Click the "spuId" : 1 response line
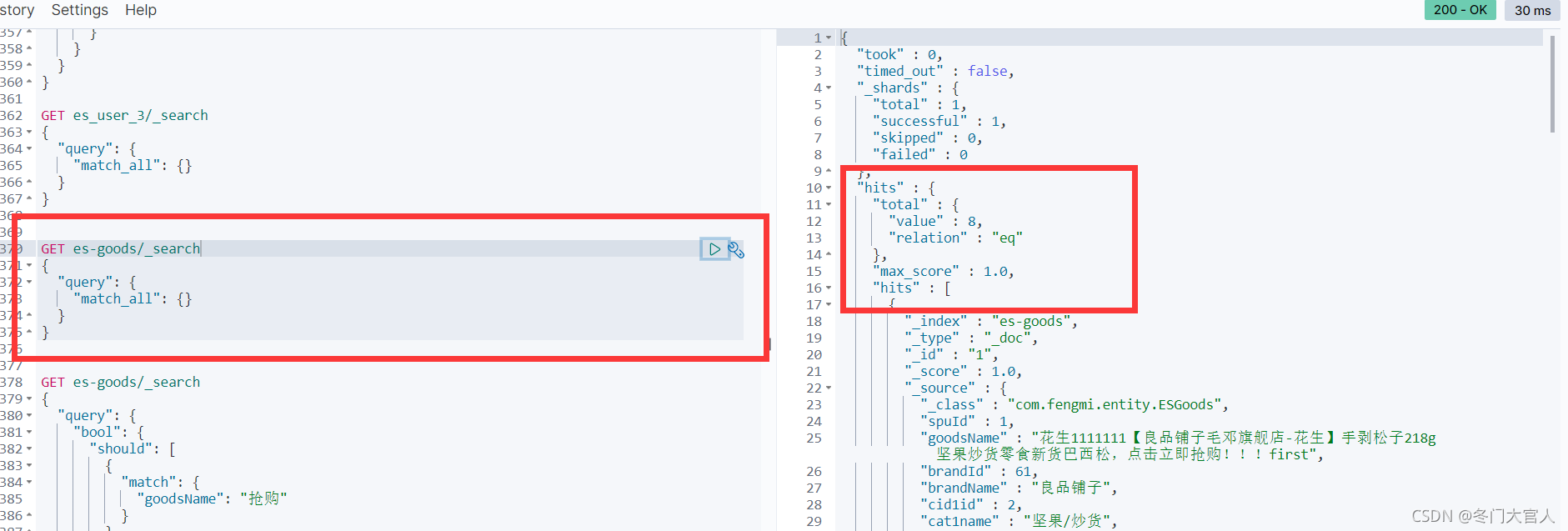Viewport: 1568px width, 531px height. coord(967,421)
